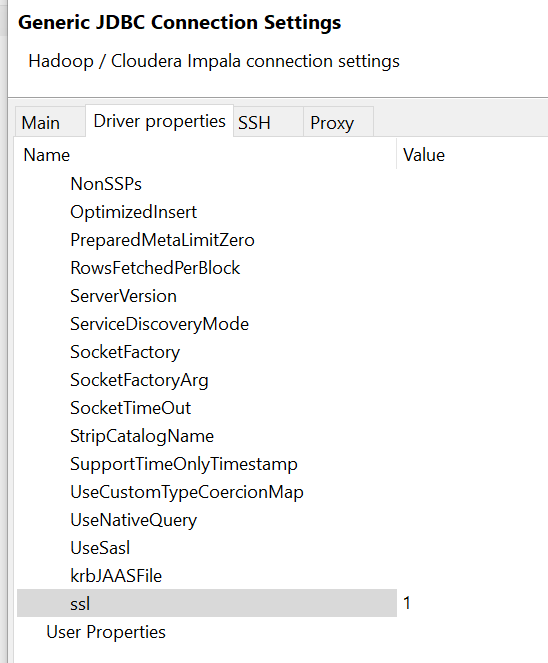Select the OptimizedInsert property
The image size is (548, 663).
pos(133,212)
